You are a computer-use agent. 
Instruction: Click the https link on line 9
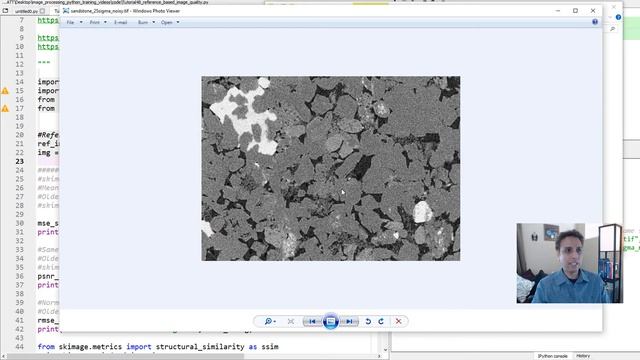(x=48, y=38)
